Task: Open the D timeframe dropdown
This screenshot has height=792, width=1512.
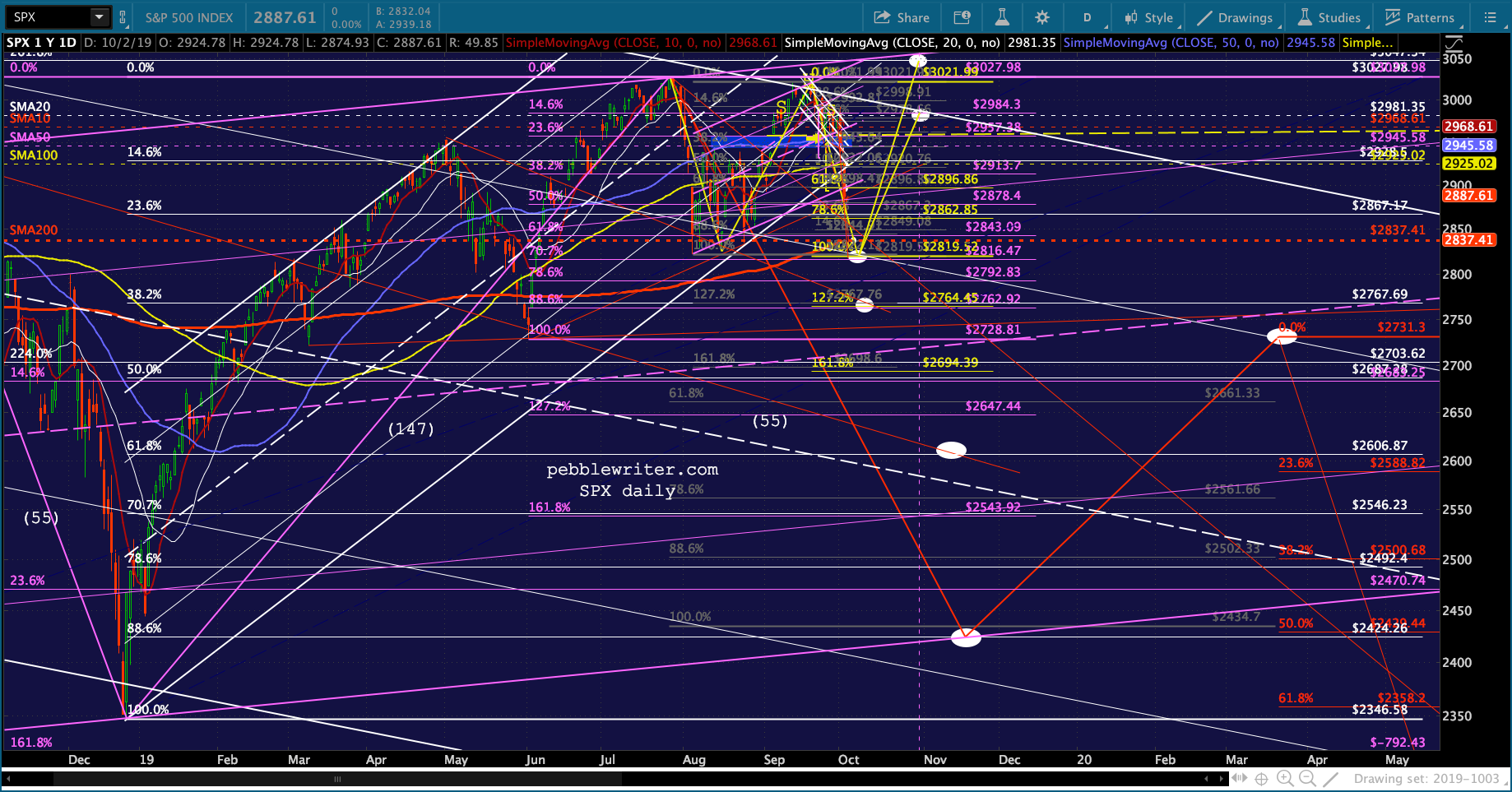Action: coord(1088,17)
